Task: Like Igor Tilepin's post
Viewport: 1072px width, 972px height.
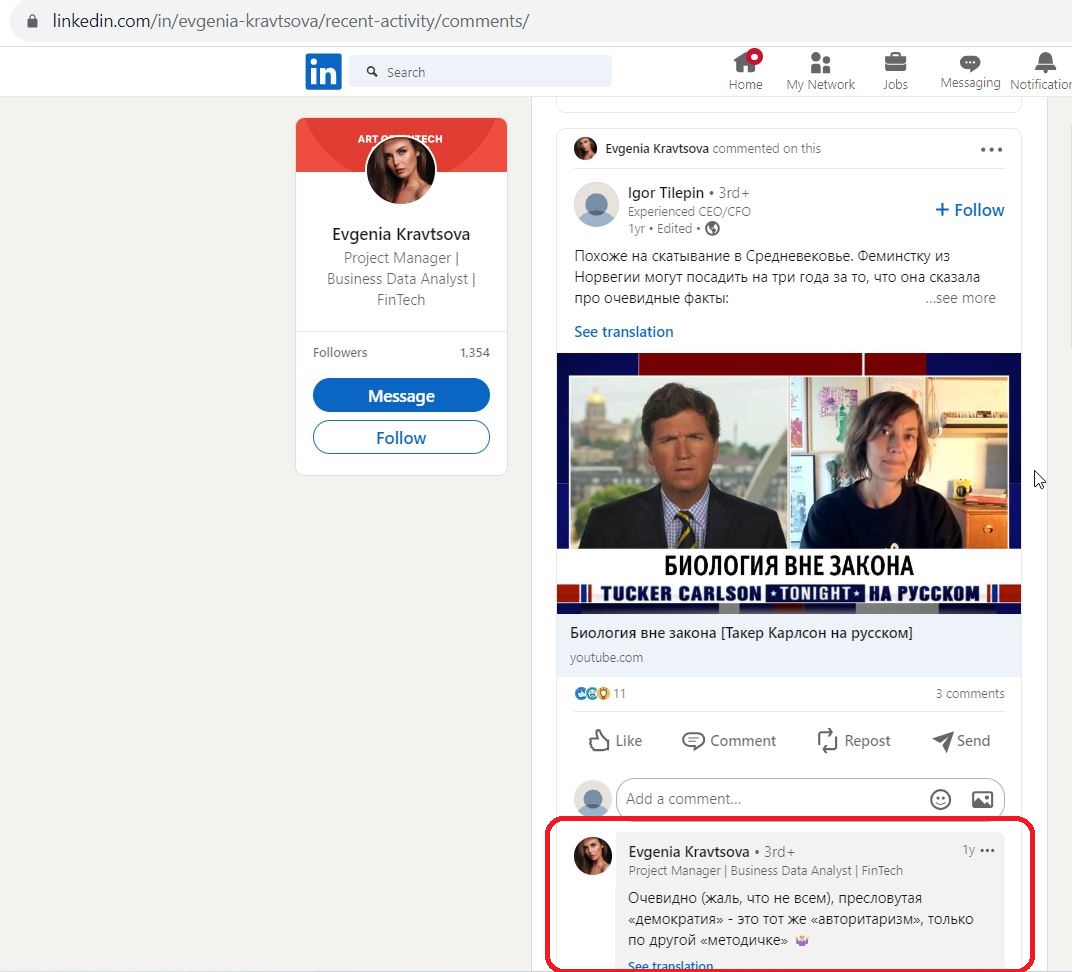Action: (615, 741)
